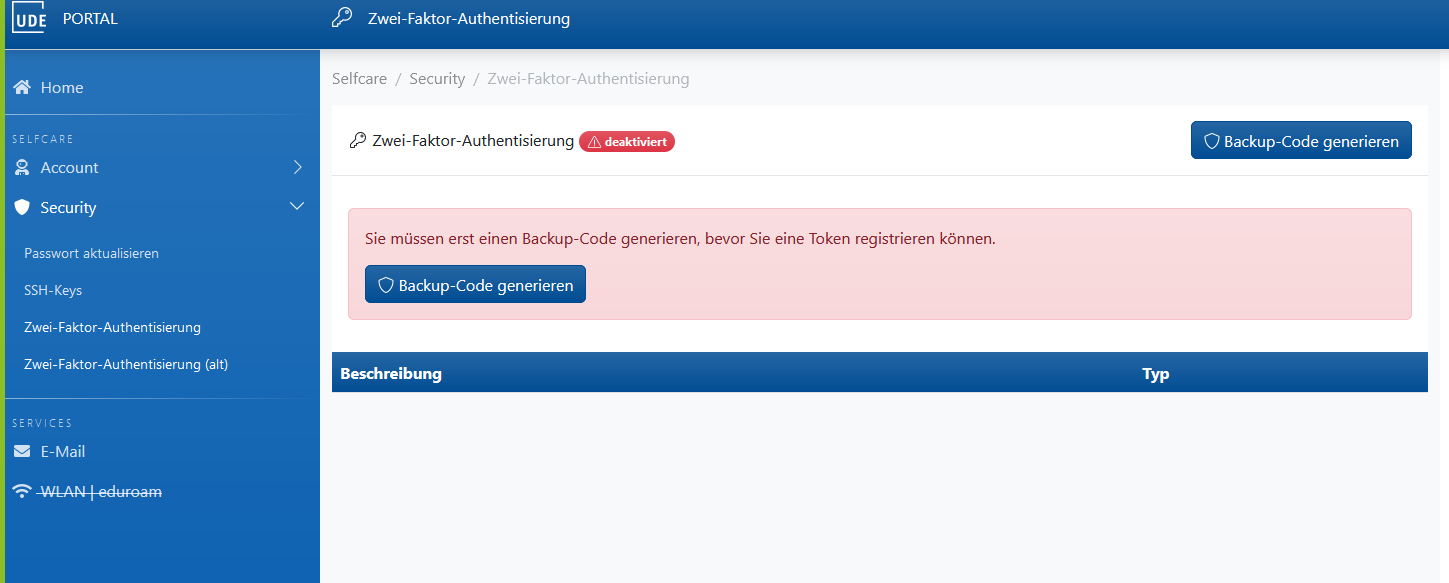Select Zwei-Faktor-Authentisierung in sidebar
Screen dimensions: 1449x583
[x=112, y=328]
